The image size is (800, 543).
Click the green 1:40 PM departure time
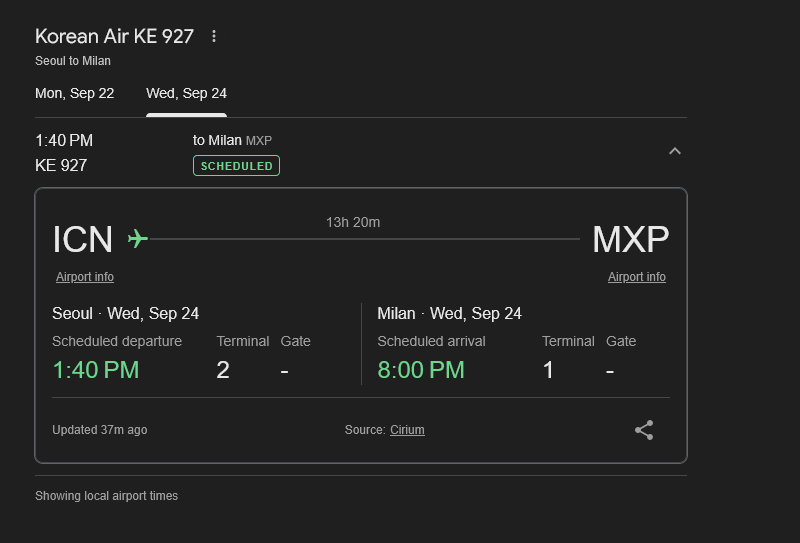pyautogui.click(x=95, y=370)
